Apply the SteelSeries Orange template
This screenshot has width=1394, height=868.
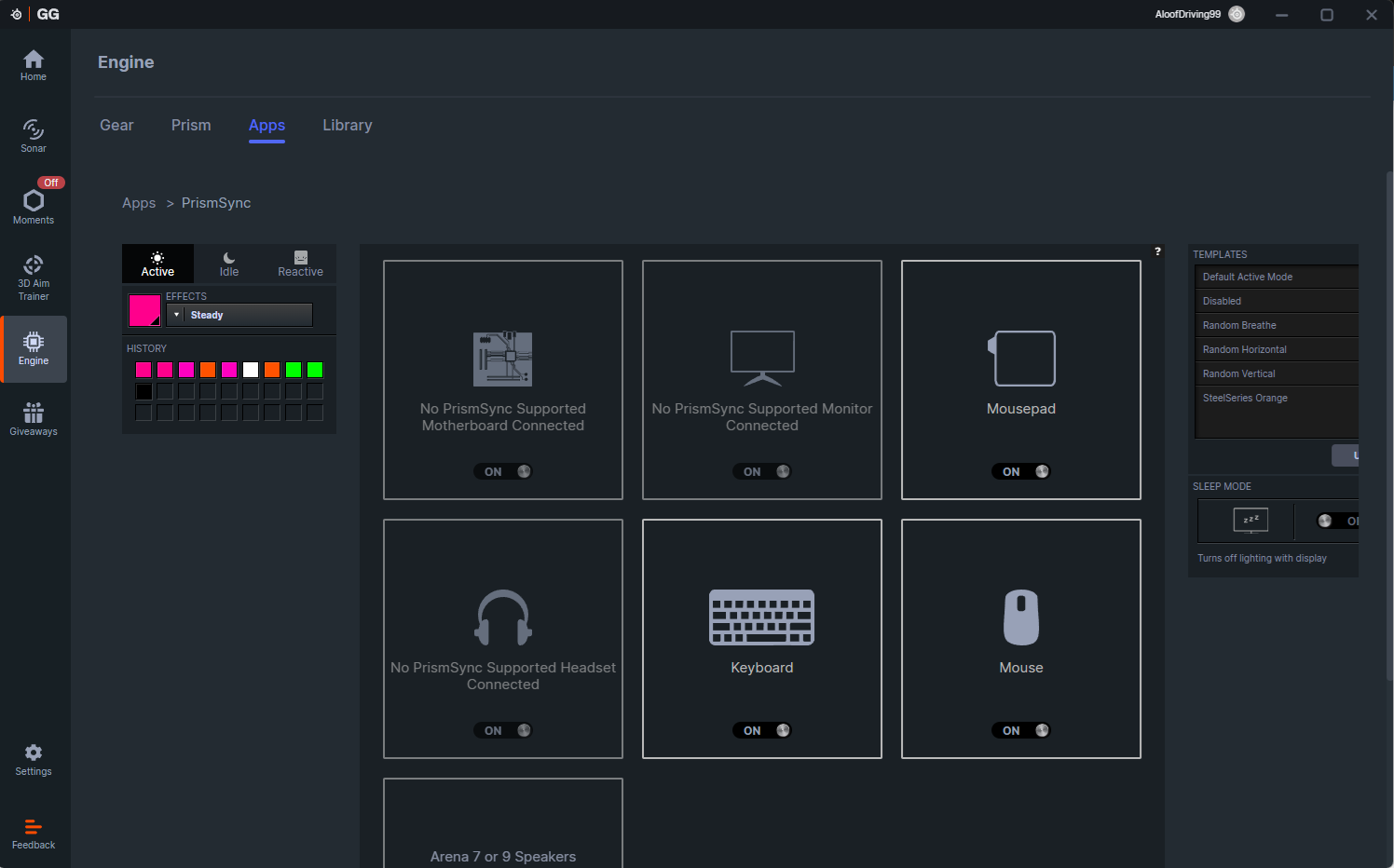click(x=1277, y=398)
